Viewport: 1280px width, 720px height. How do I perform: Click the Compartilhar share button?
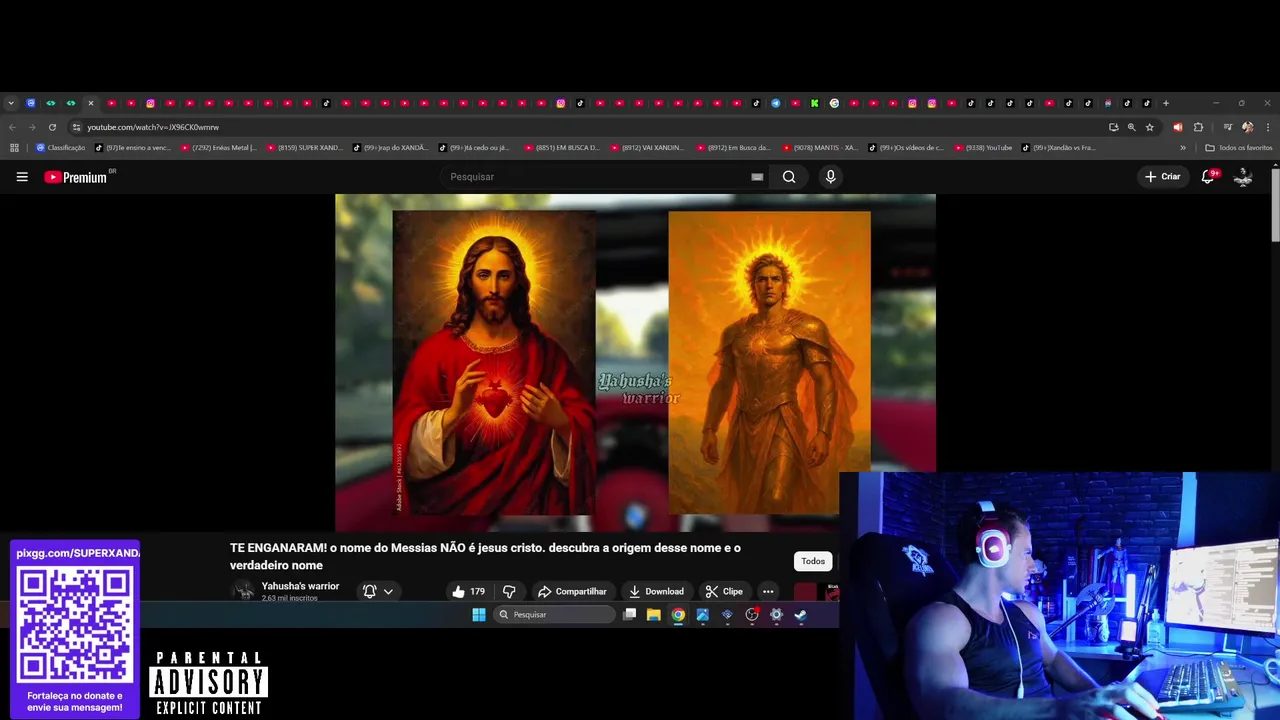click(x=572, y=591)
